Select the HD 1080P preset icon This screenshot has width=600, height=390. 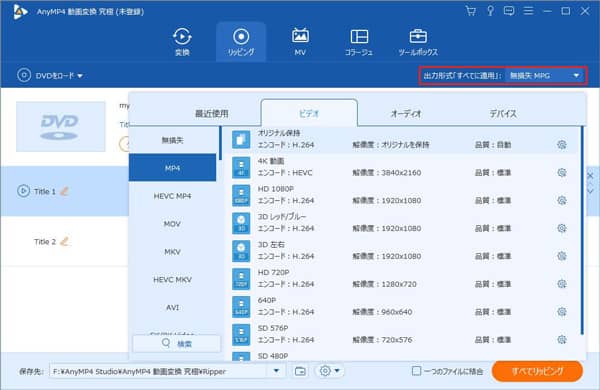click(x=241, y=195)
